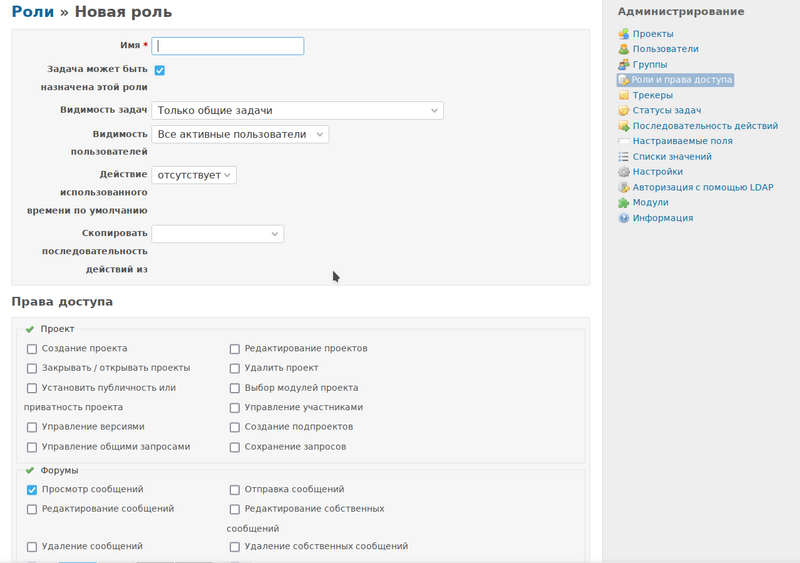The image size is (800, 563).
Task: Open Проекты admin menu item
Action: pos(653,34)
